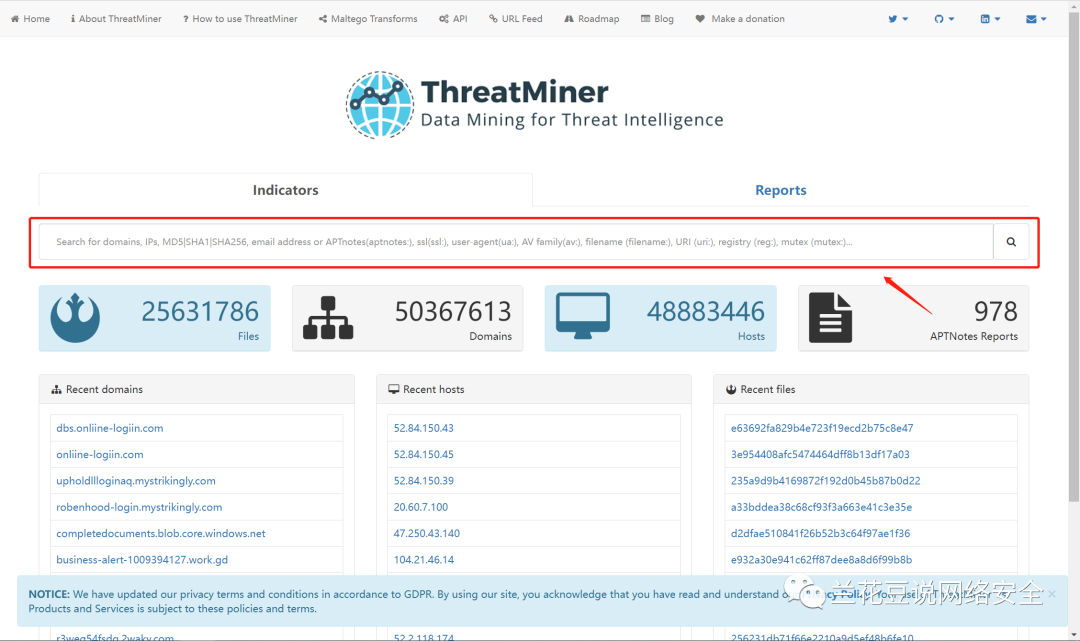
Task: Expand the Twitter dropdown
Action: point(897,19)
